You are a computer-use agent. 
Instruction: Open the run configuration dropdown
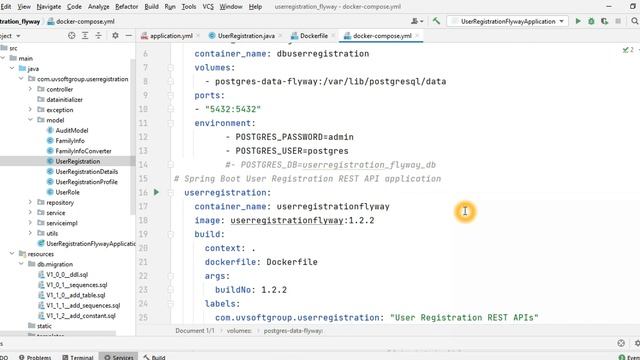[x=507, y=21]
